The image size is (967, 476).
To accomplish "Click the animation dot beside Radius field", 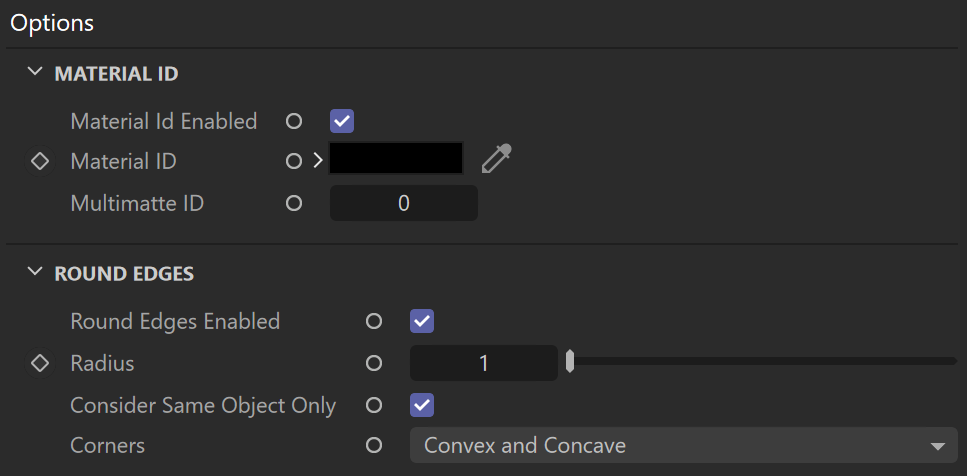I will (374, 363).
